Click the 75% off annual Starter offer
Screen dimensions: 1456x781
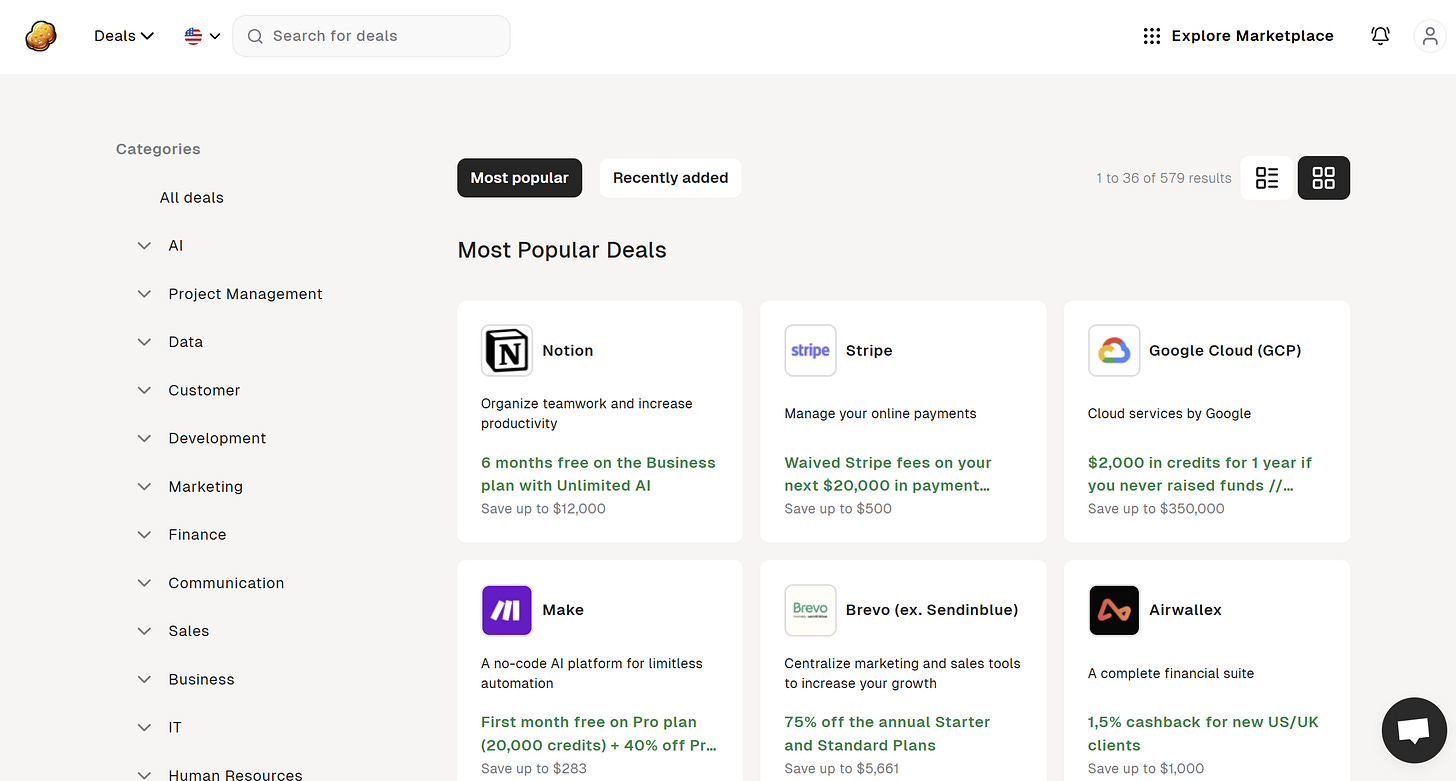click(x=887, y=734)
